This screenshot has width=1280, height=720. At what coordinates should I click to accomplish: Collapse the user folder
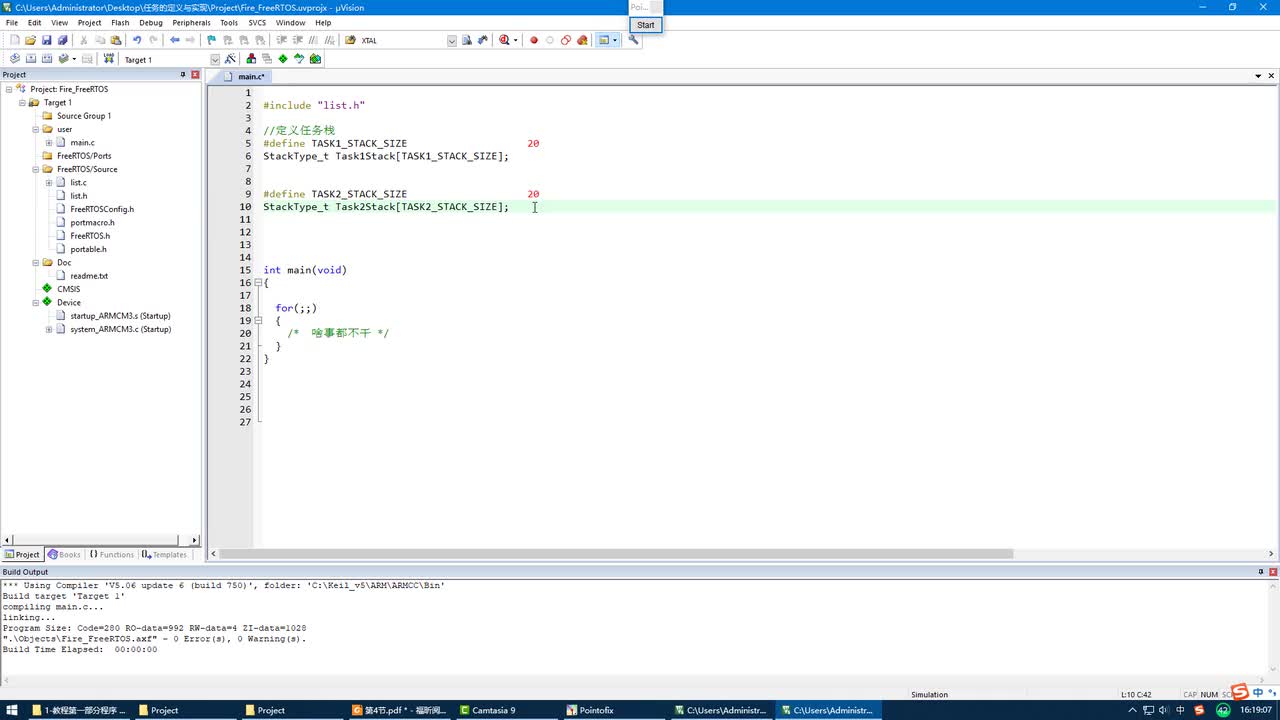coord(35,129)
